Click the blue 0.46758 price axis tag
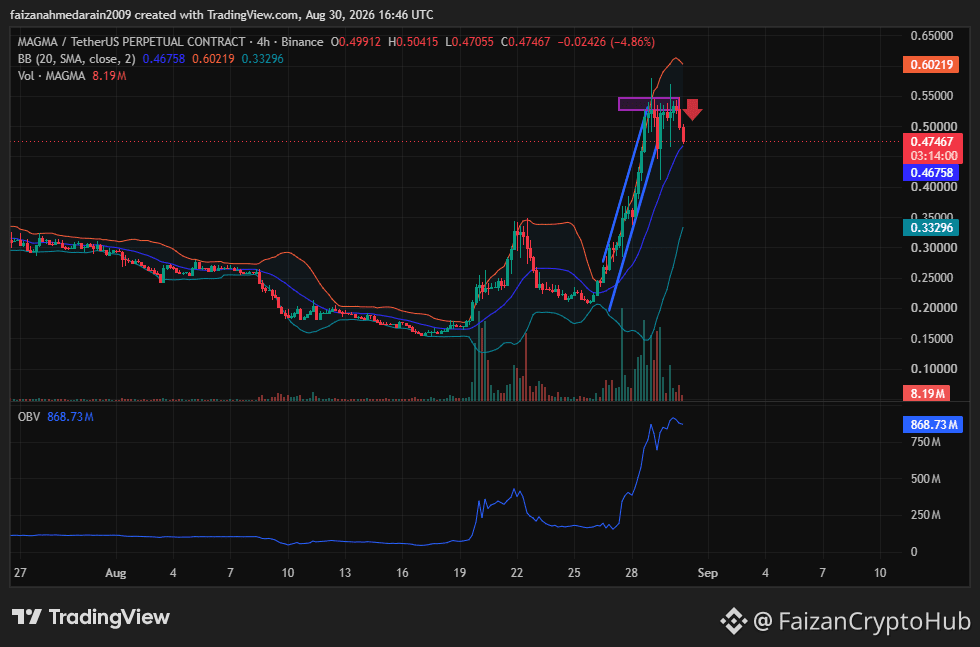 point(931,173)
